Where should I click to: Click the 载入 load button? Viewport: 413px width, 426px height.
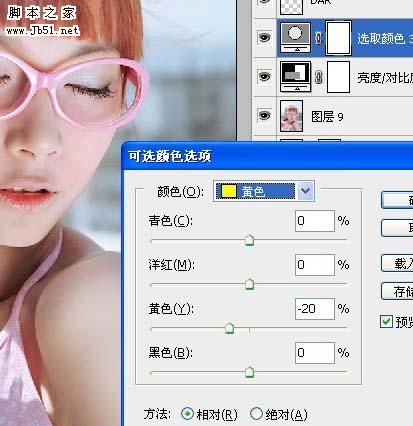coord(397,263)
